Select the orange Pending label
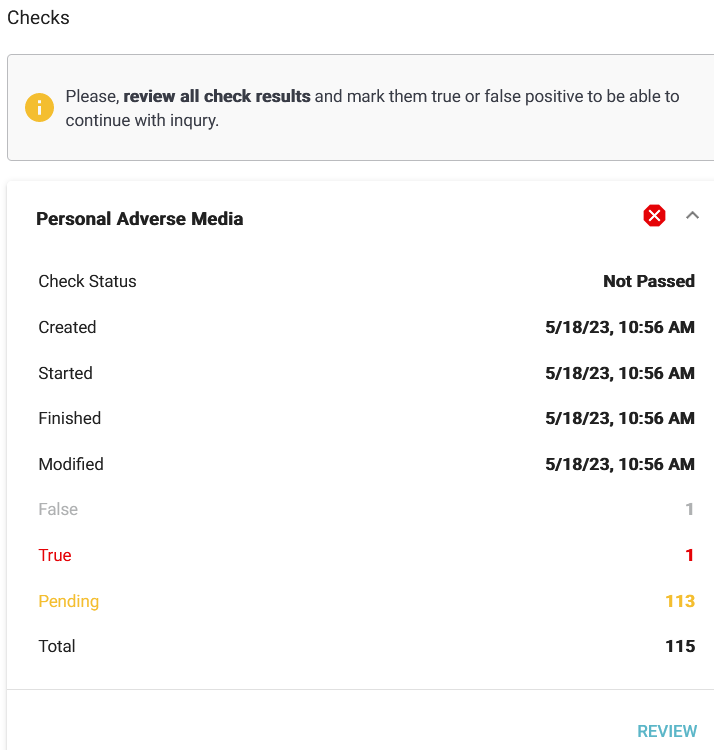 [68, 601]
